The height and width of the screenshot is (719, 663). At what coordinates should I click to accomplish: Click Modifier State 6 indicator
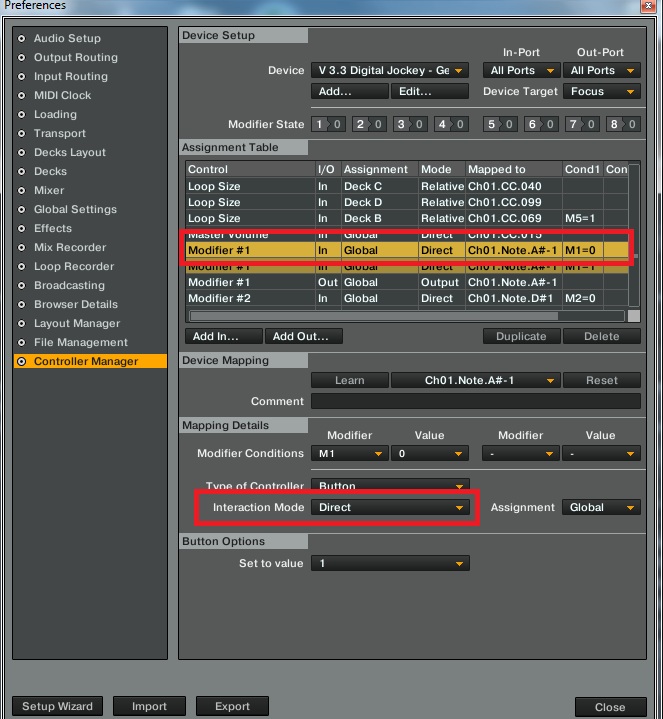[x=541, y=124]
